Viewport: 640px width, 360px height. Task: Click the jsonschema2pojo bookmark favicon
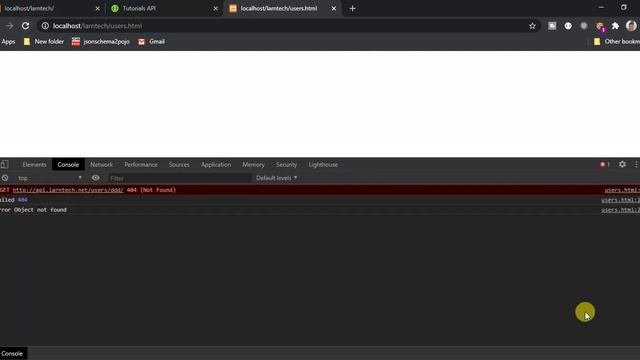(x=76, y=41)
